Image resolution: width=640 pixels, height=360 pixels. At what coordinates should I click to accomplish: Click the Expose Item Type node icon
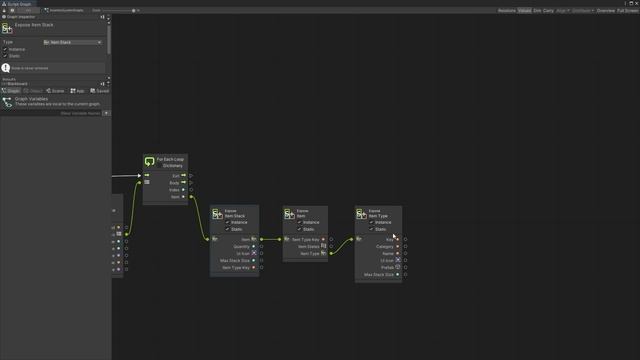pos(361,213)
